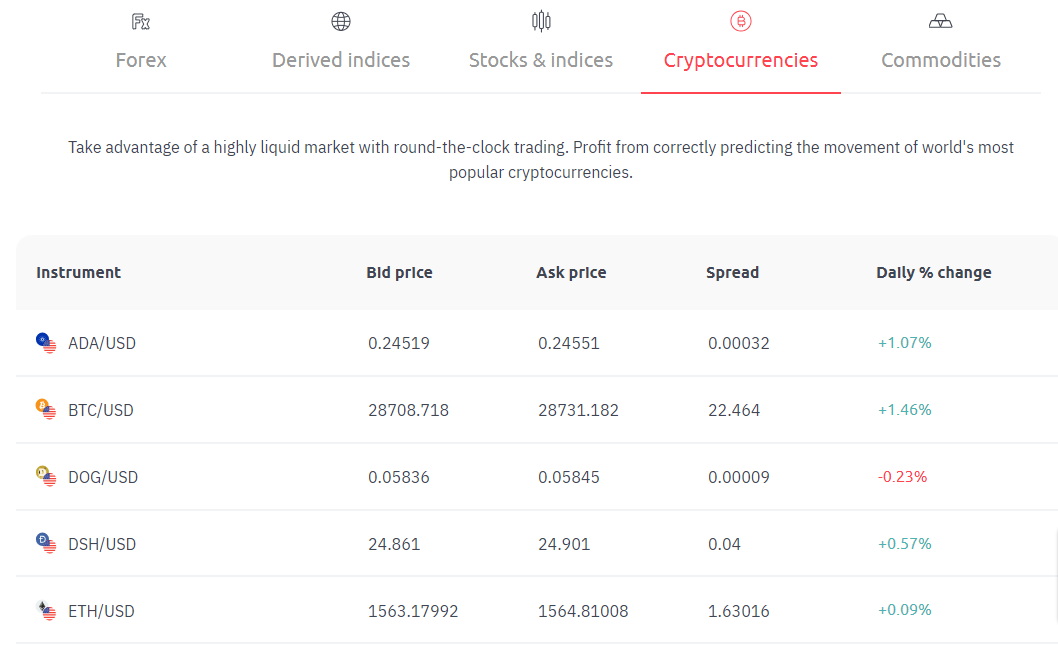Viewport: 1058px width, 646px height.
Task: Click the +0.57% daily change value
Action: (x=904, y=543)
